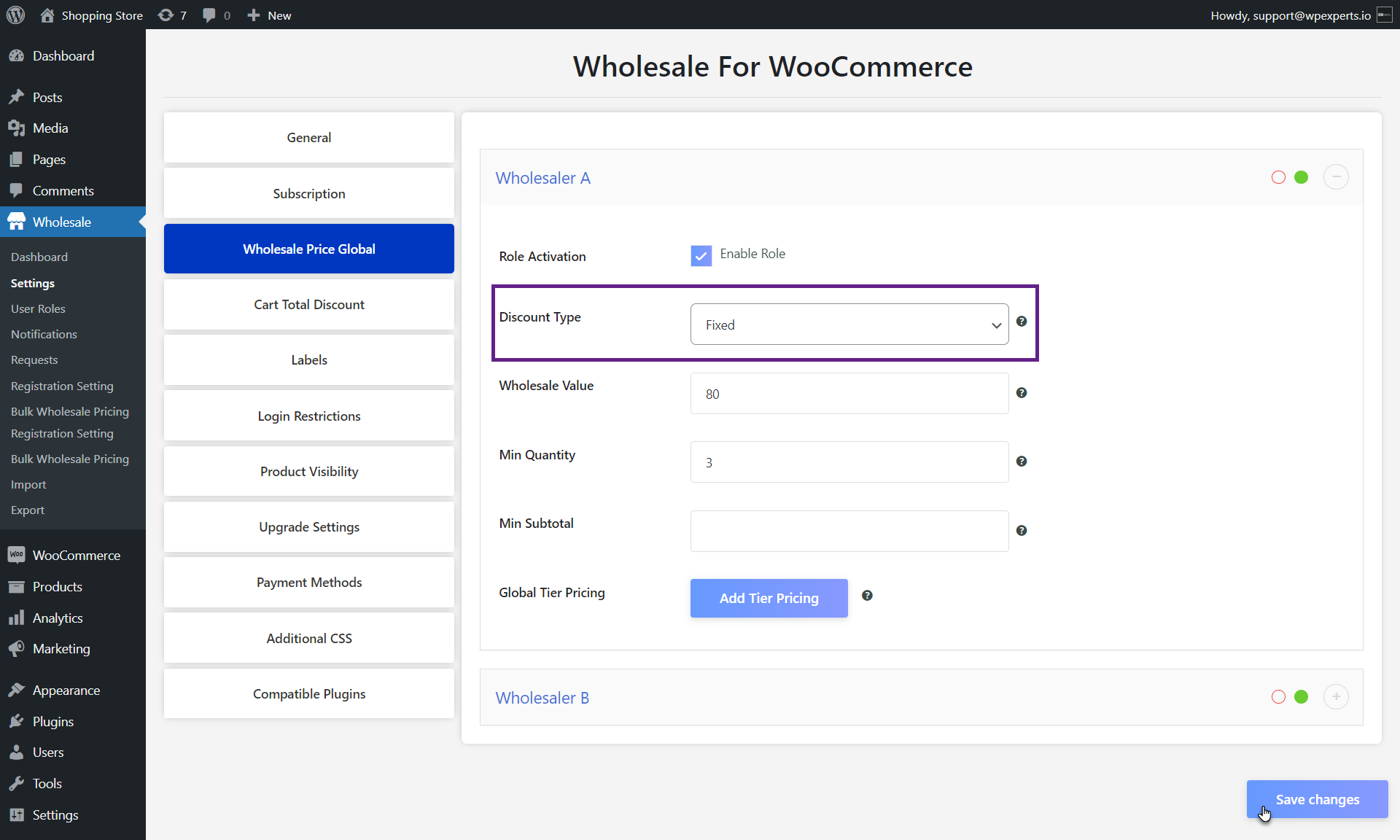1400x840 pixels.
Task: Click help icon beside Min Quantity
Action: 1022,462
